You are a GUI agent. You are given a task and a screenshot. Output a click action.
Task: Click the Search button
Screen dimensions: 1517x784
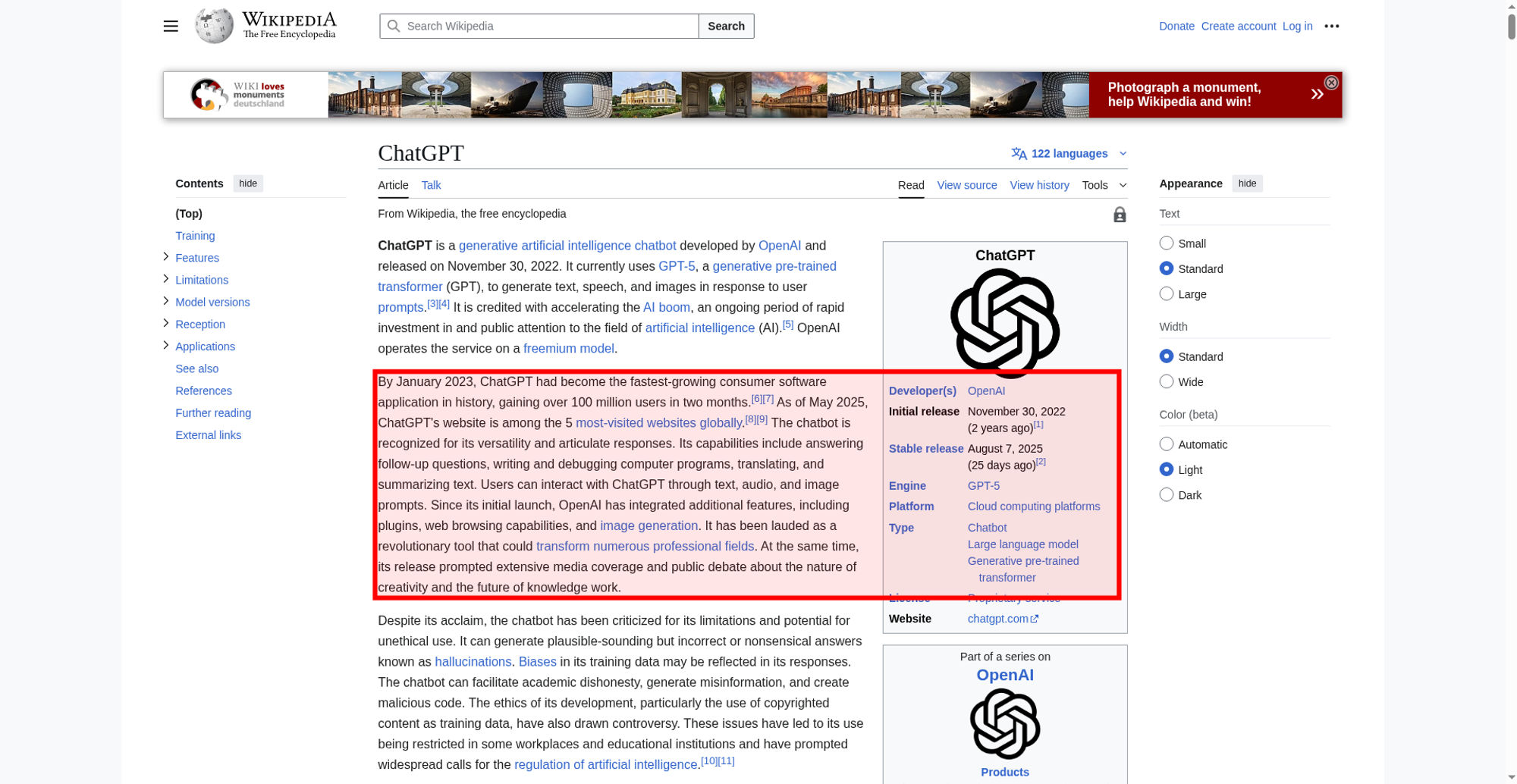click(x=726, y=26)
